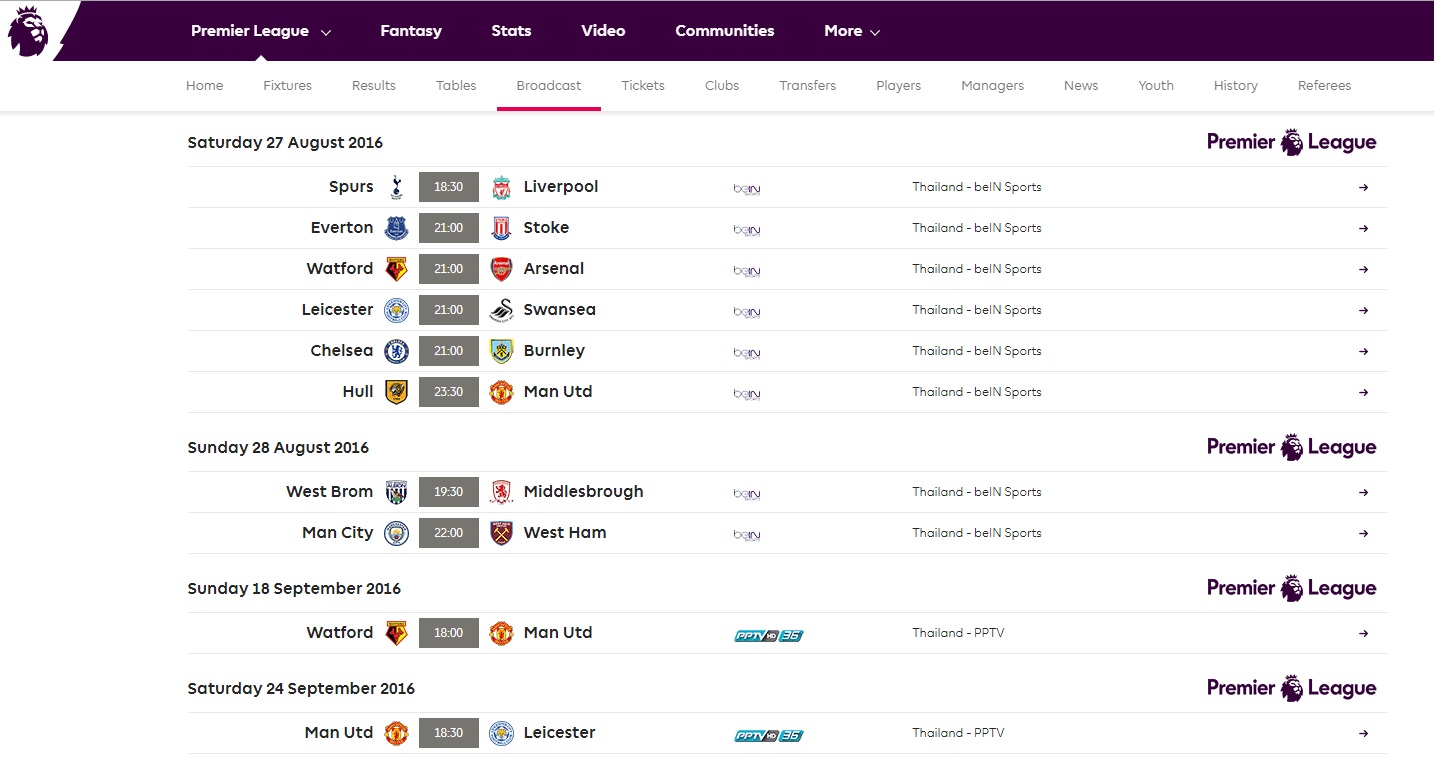This screenshot has height=762, width=1434.
Task: Open arrow for Hull v Man Utd
Action: coord(1363,392)
